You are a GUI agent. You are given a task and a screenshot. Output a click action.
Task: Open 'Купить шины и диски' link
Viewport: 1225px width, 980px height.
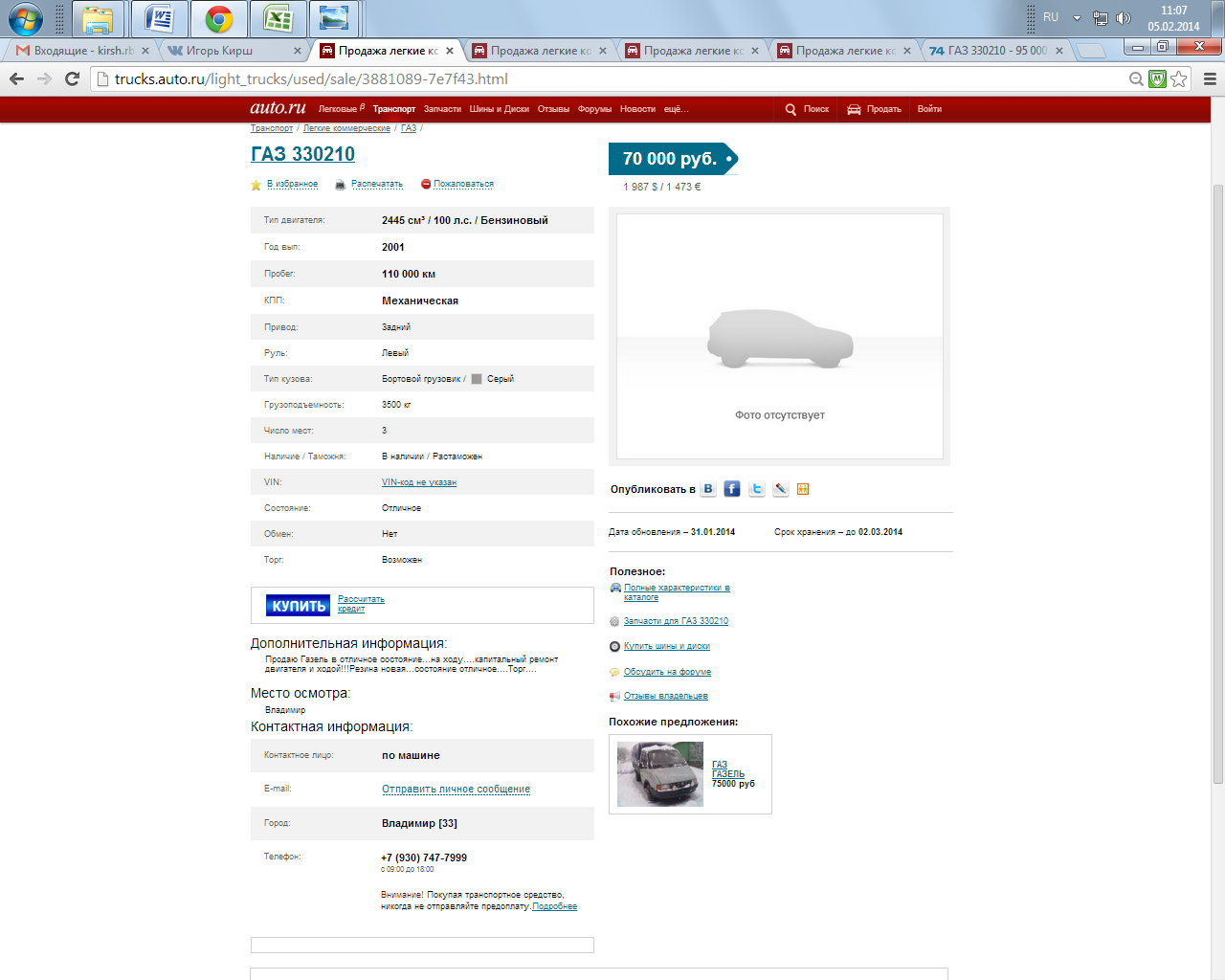coord(667,646)
